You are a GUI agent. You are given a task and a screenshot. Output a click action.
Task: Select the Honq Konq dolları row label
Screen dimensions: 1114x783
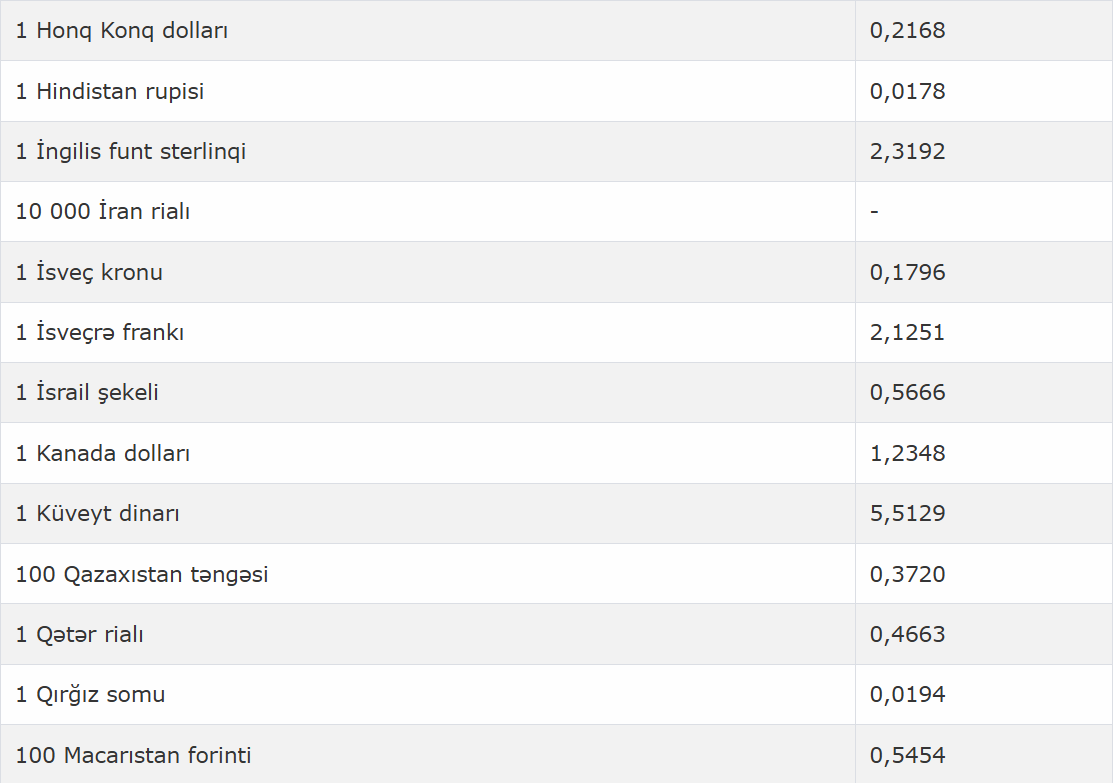point(121,31)
